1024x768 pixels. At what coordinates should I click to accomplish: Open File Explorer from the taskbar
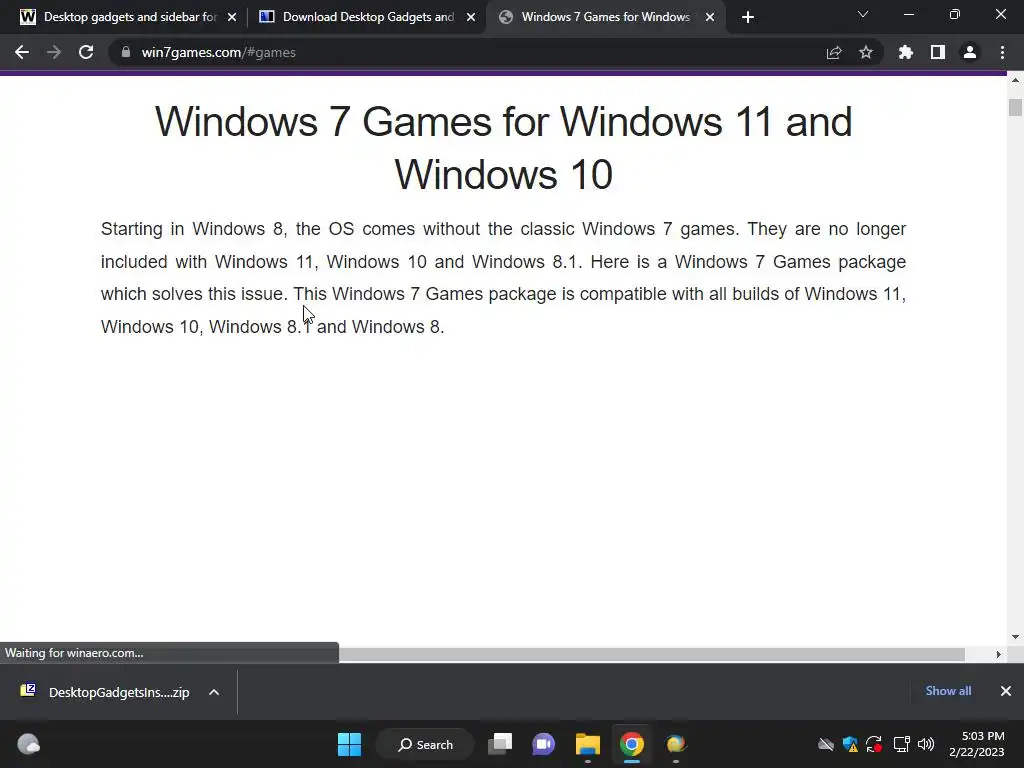[x=588, y=744]
